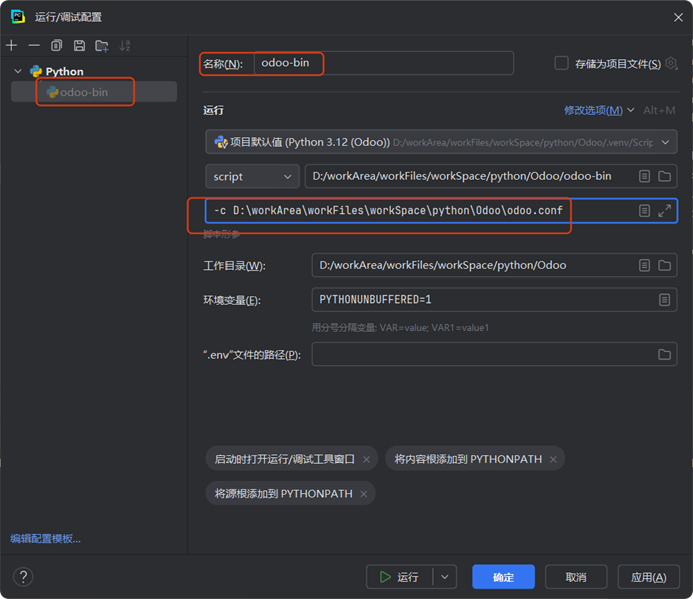693x599 pixels.
Task: Select the Python group node
Action: click(57, 71)
